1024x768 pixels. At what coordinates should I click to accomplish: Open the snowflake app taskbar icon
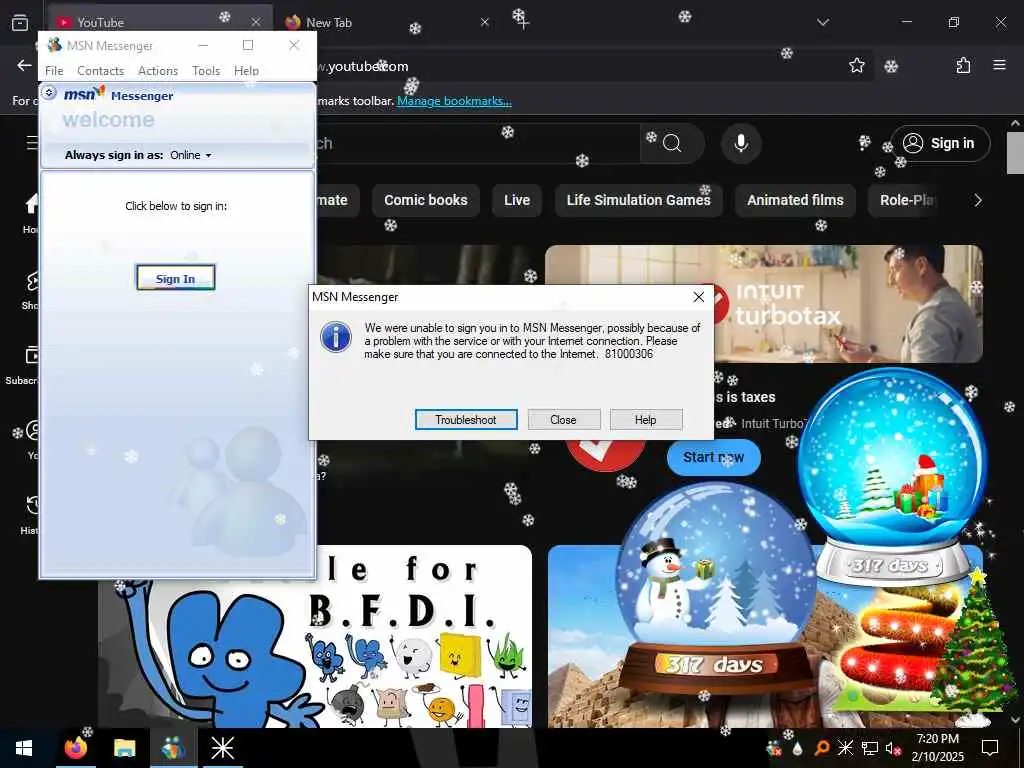pos(223,748)
